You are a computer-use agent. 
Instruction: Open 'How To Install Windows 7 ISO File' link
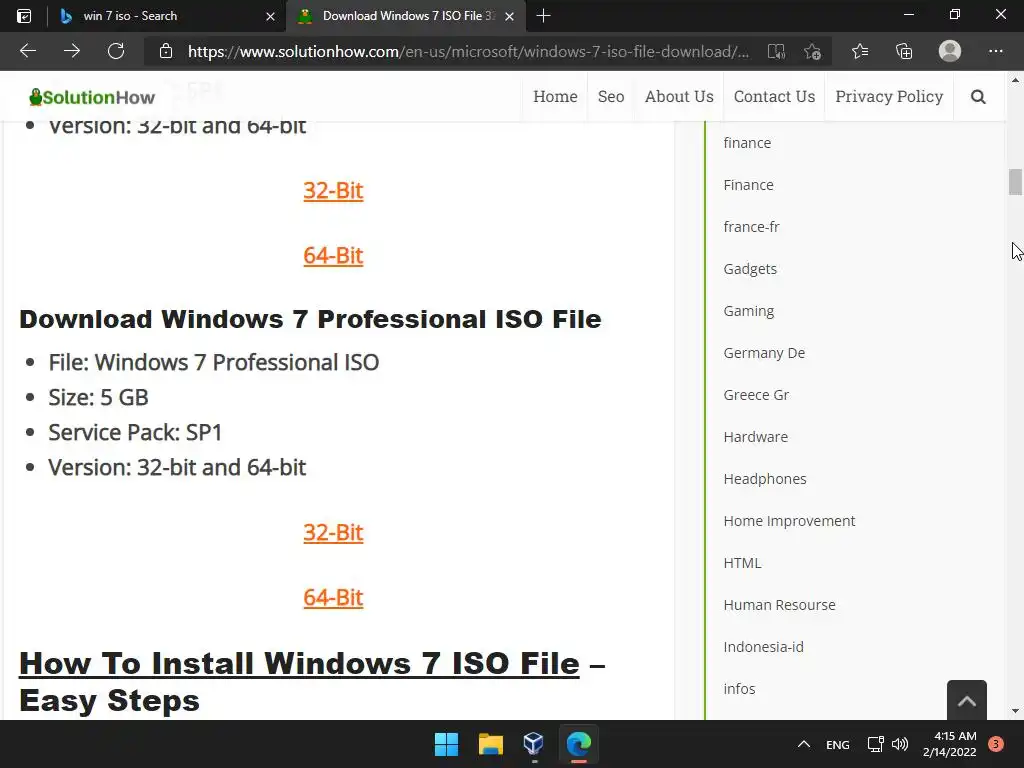[299, 664]
